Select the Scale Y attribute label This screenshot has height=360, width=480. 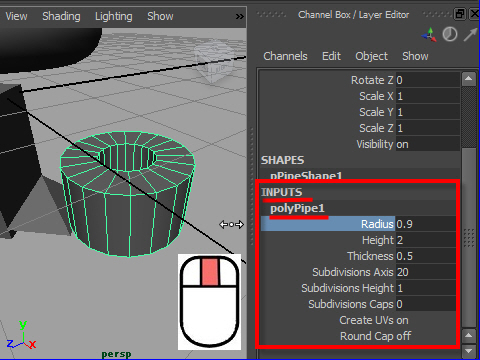click(376, 112)
